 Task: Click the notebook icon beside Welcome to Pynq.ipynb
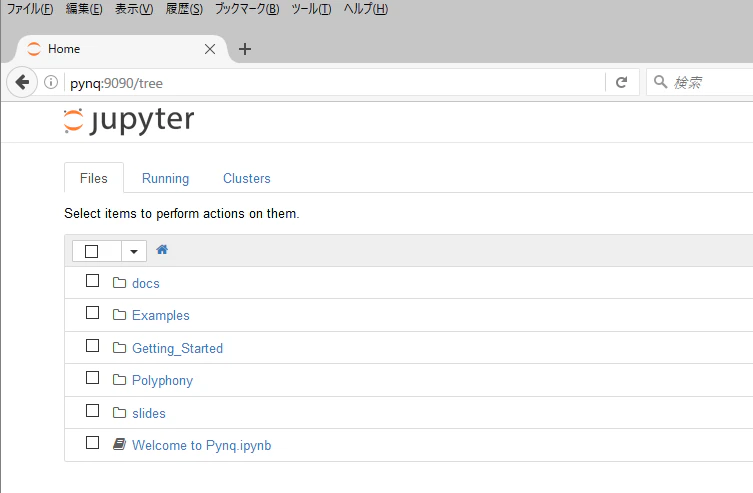pos(119,444)
